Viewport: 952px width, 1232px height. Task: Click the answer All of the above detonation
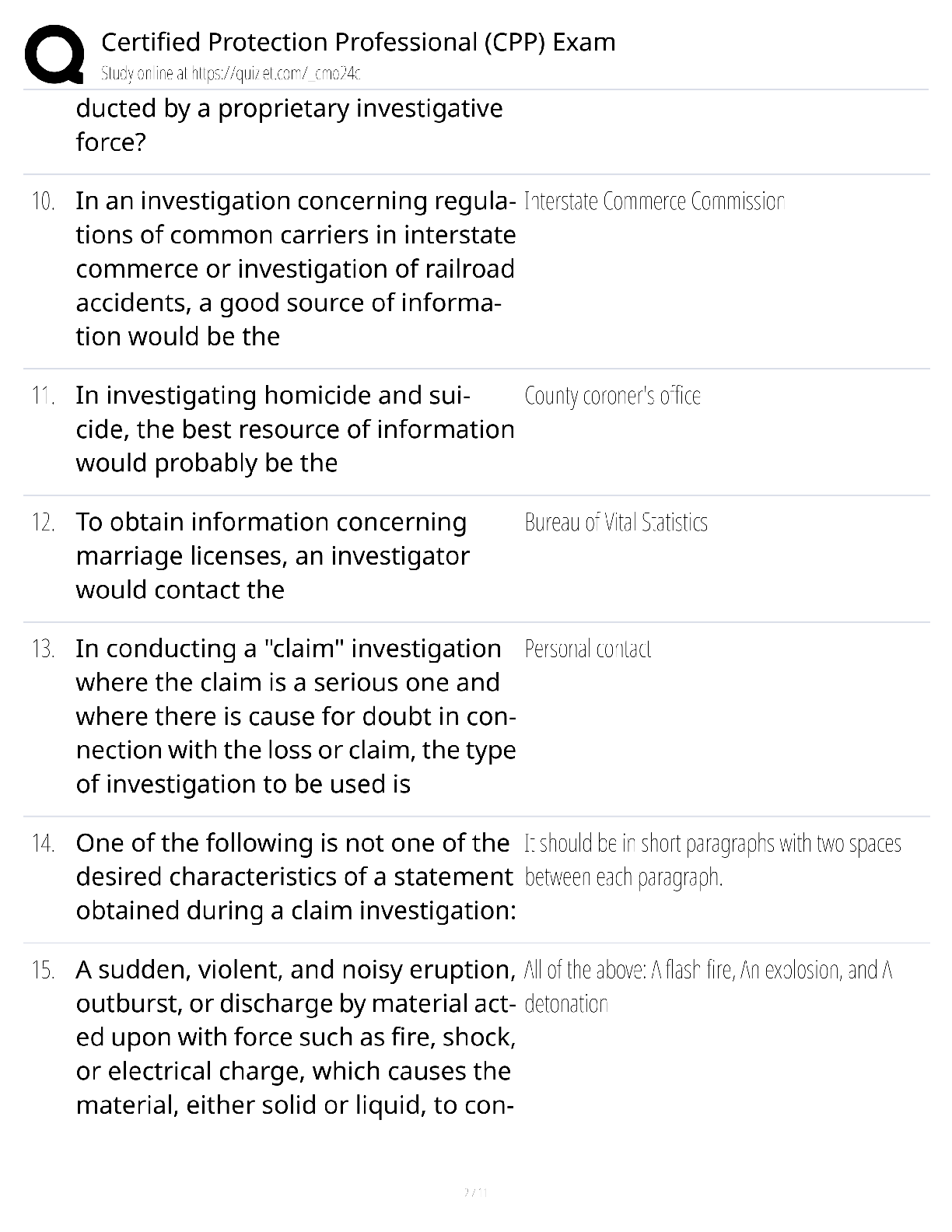709,987
